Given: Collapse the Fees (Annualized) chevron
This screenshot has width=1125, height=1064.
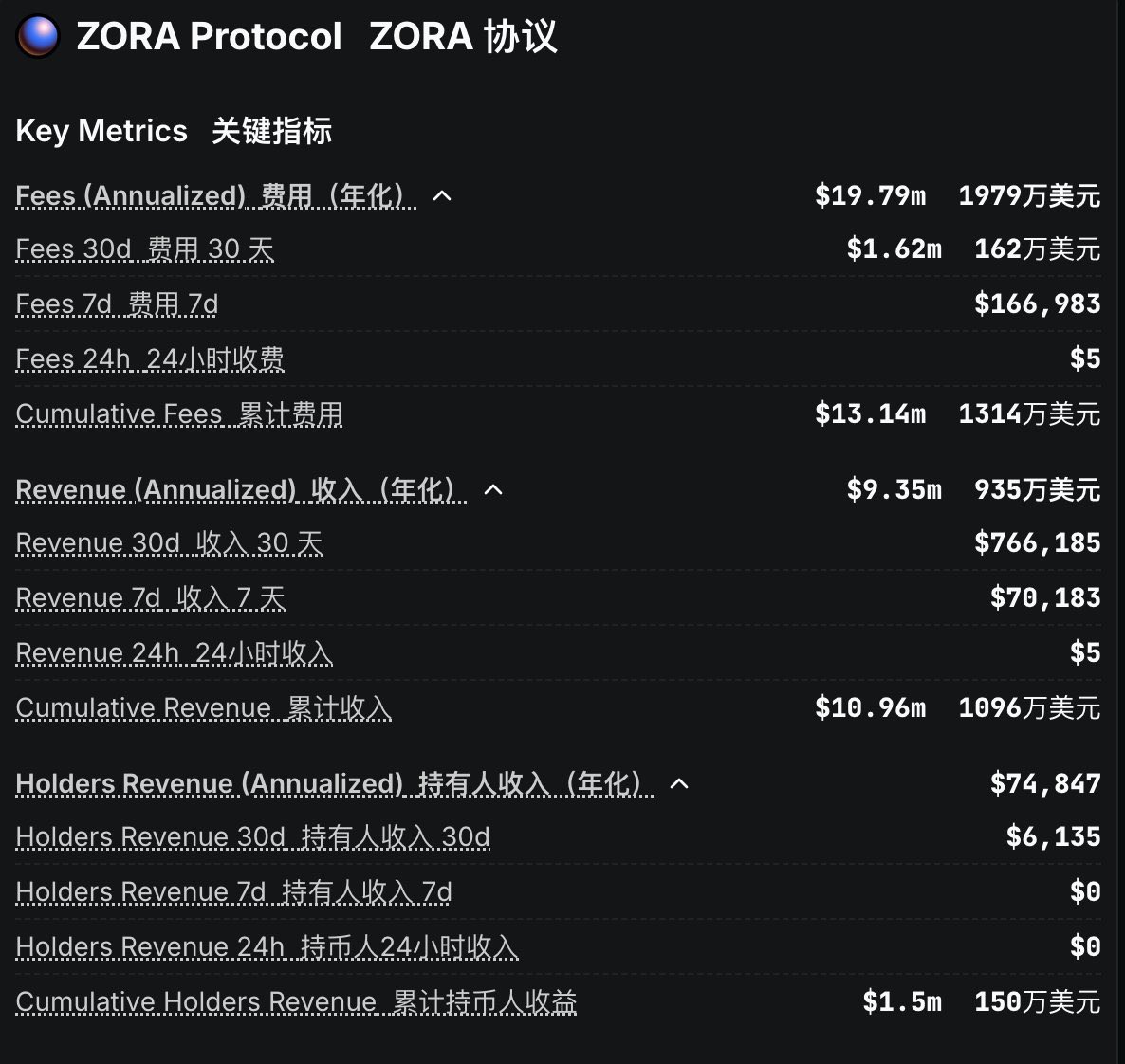Looking at the screenshot, I should tap(442, 196).
